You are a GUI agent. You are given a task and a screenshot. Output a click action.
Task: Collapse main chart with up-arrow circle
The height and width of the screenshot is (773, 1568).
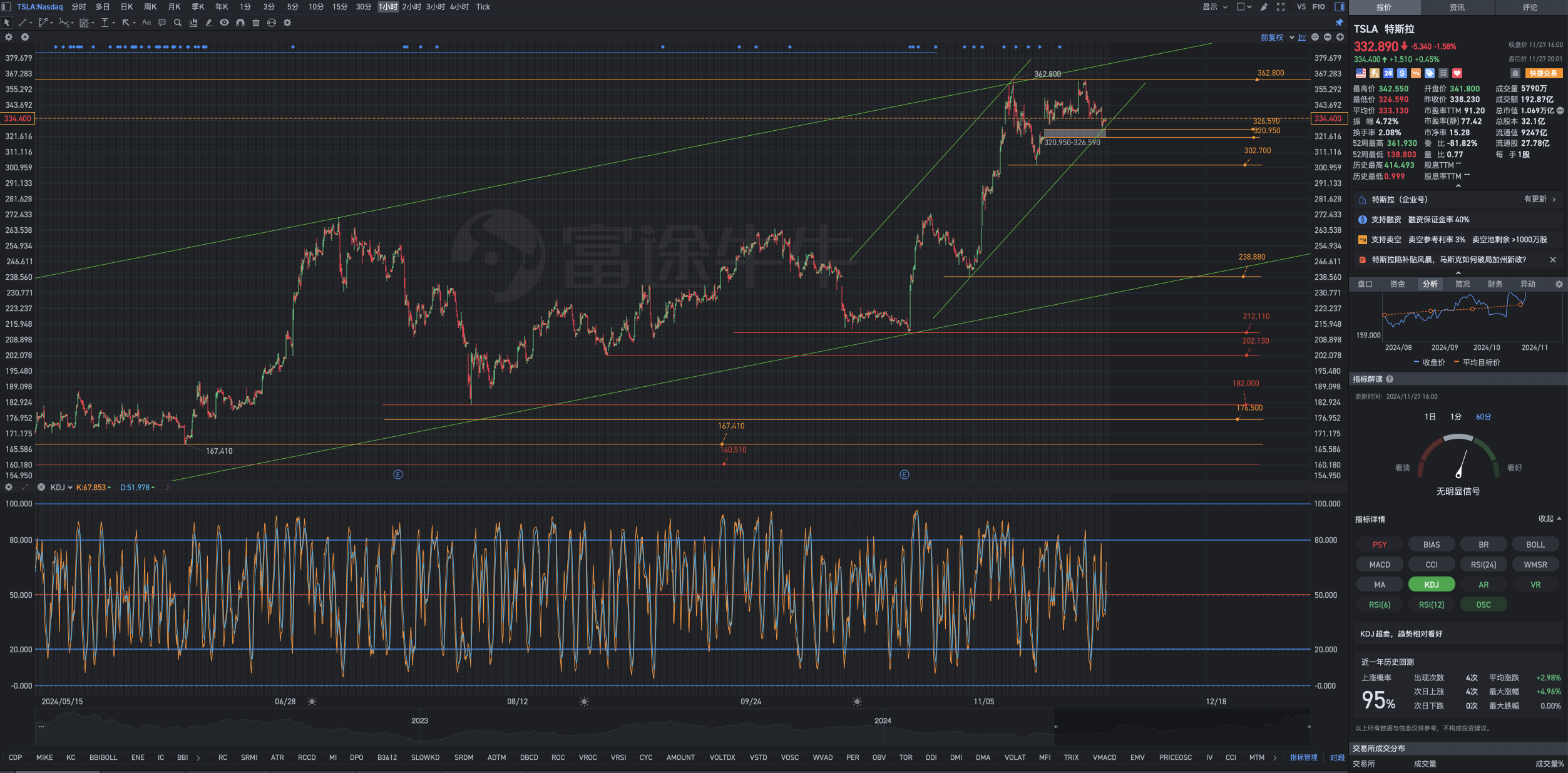[25, 37]
